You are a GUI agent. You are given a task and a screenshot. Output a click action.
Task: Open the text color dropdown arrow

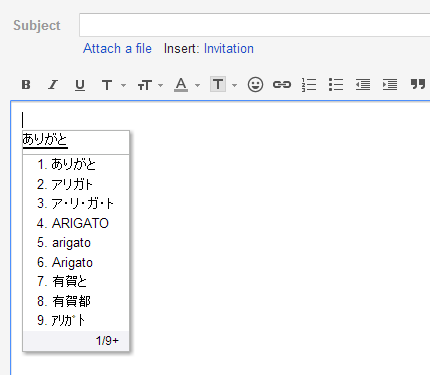pyautogui.click(x=197, y=85)
